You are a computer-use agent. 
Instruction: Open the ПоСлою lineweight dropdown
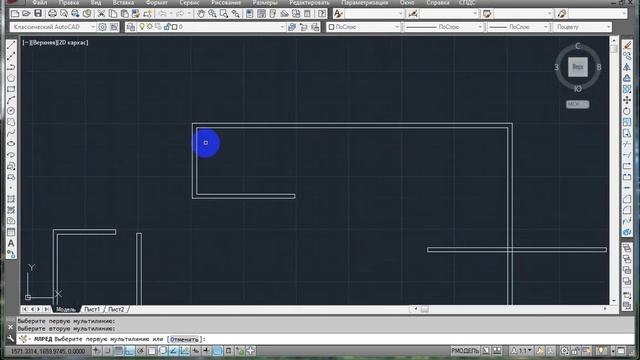pos(545,27)
